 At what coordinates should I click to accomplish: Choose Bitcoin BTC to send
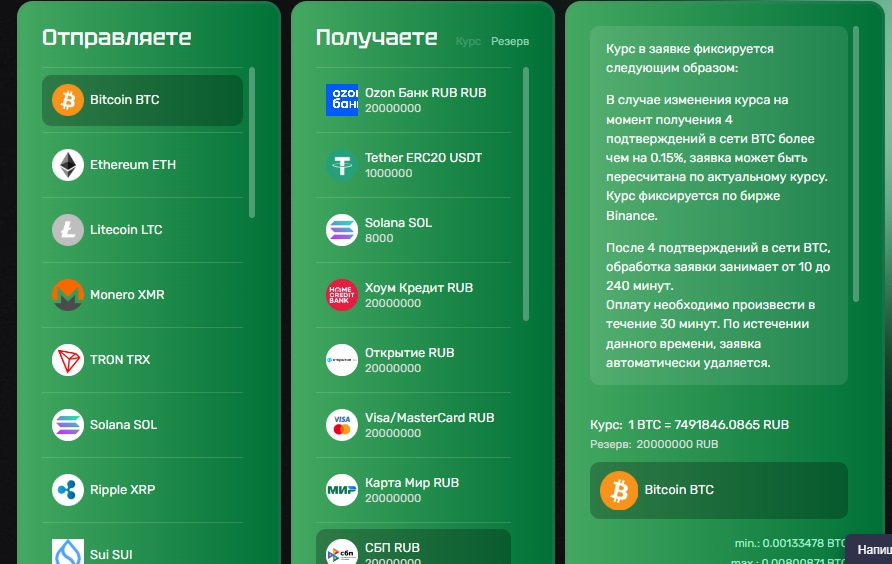click(x=142, y=100)
